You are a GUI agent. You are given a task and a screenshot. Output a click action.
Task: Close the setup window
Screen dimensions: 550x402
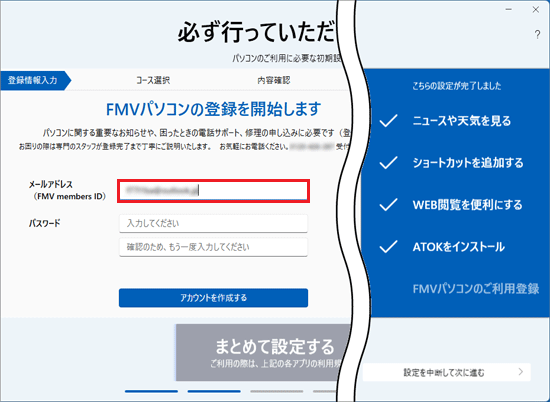536,9
